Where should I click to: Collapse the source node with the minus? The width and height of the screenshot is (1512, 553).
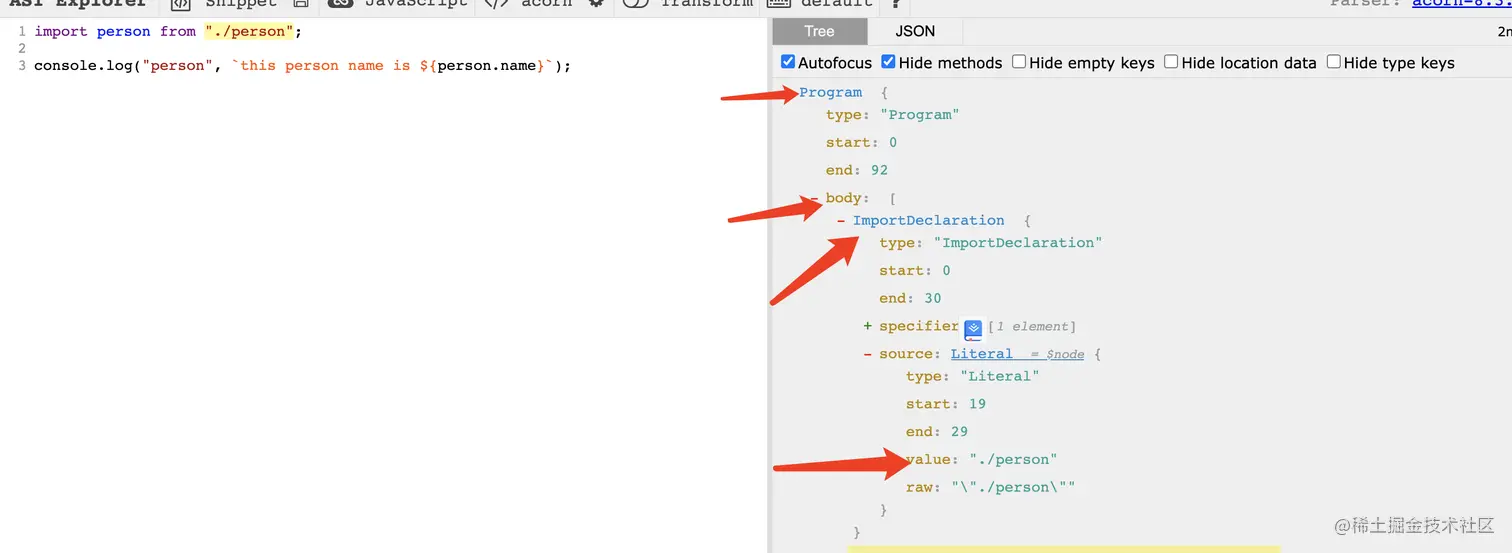coord(868,354)
